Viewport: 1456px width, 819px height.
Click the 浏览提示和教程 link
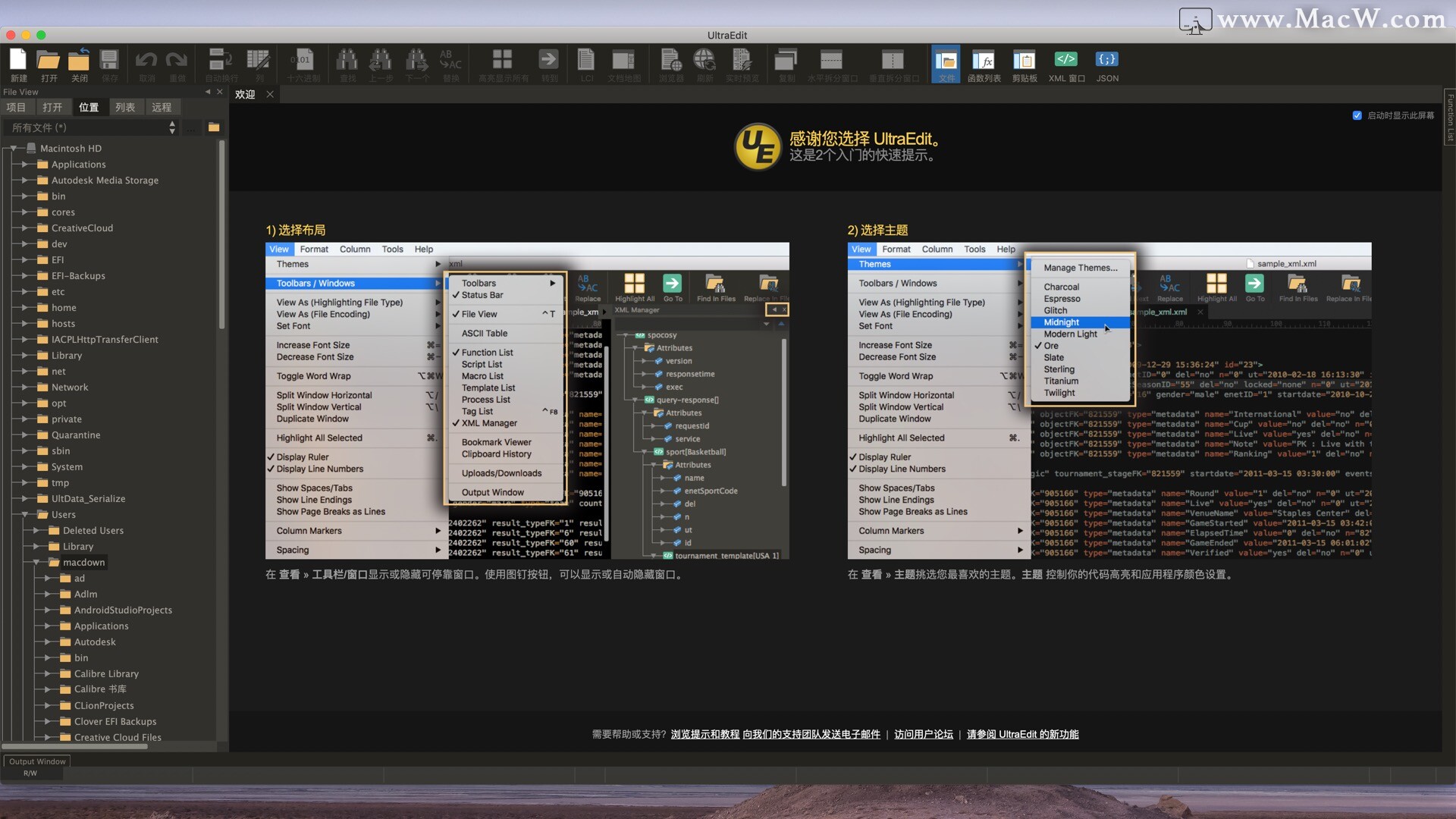(704, 734)
